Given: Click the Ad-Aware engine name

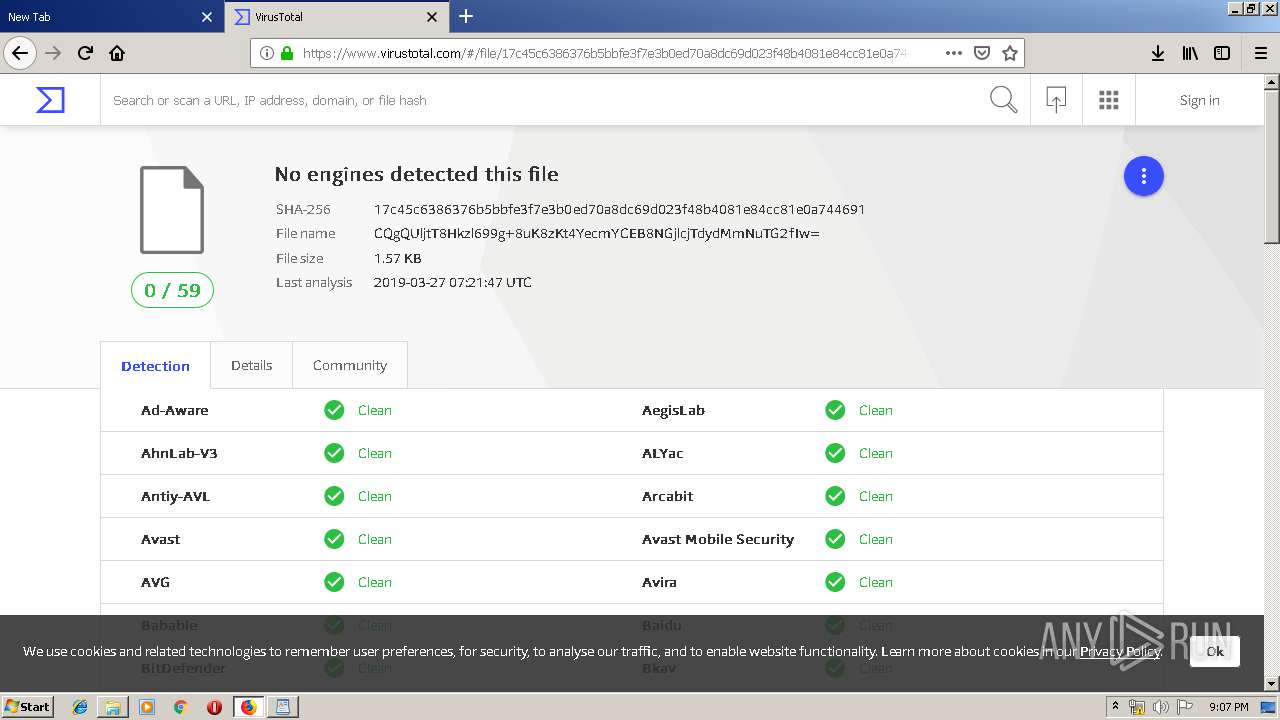Looking at the screenshot, I should (175, 410).
